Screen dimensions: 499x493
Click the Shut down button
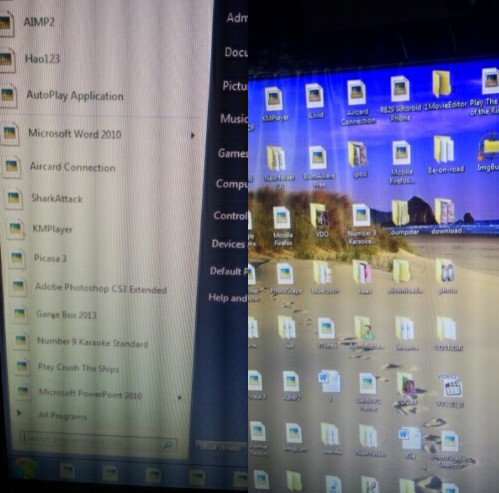220,447
